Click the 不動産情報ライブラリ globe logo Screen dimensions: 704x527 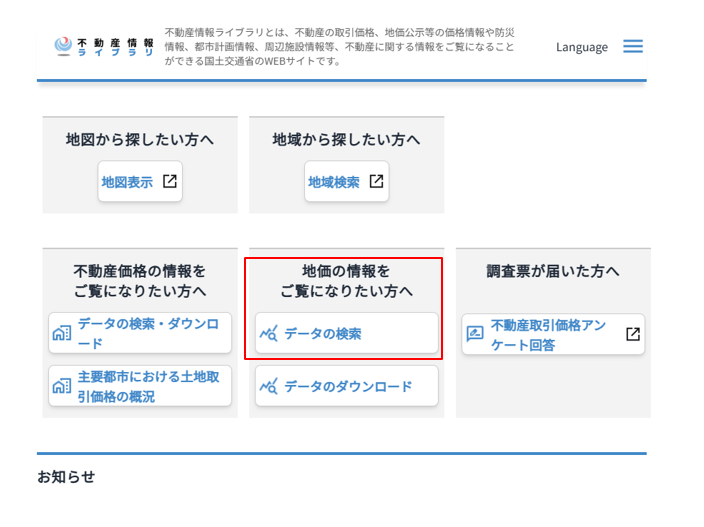pyautogui.click(x=63, y=46)
